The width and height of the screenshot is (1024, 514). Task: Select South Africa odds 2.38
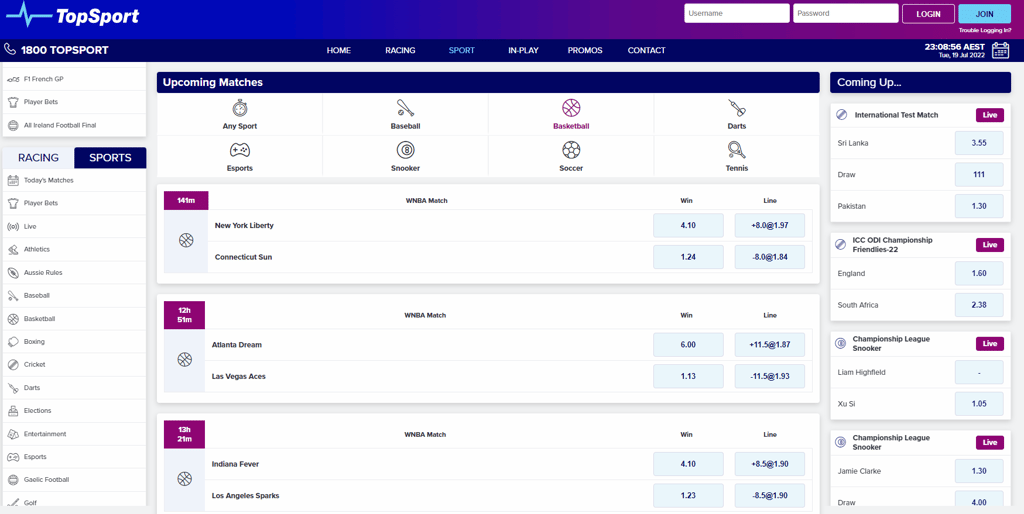[x=979, y=304]
